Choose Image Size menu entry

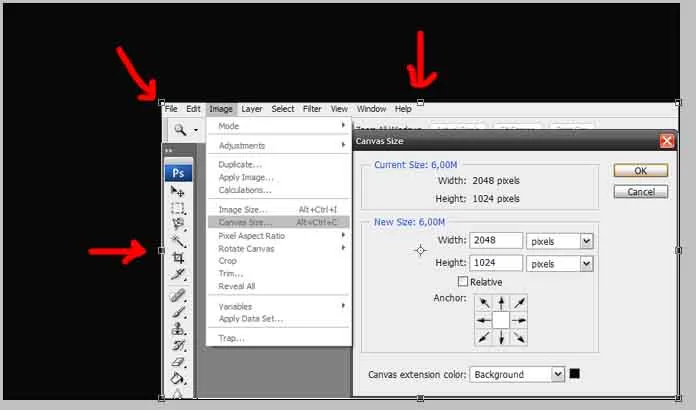[x=279, y=209]
